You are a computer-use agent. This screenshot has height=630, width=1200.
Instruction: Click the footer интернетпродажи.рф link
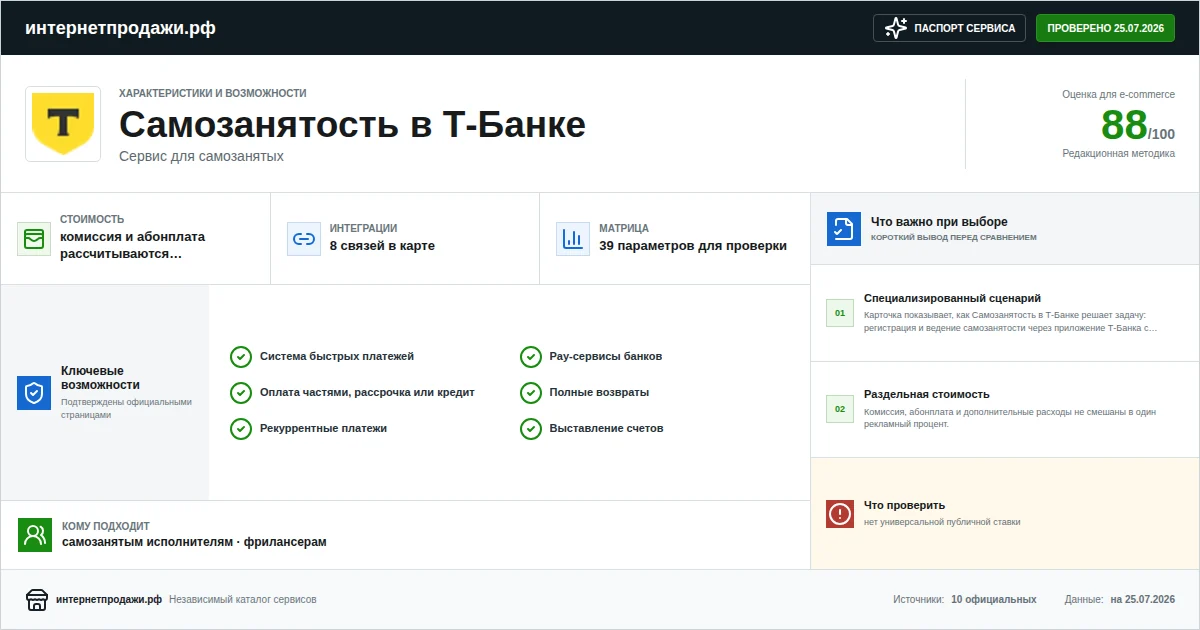(109, 600)
